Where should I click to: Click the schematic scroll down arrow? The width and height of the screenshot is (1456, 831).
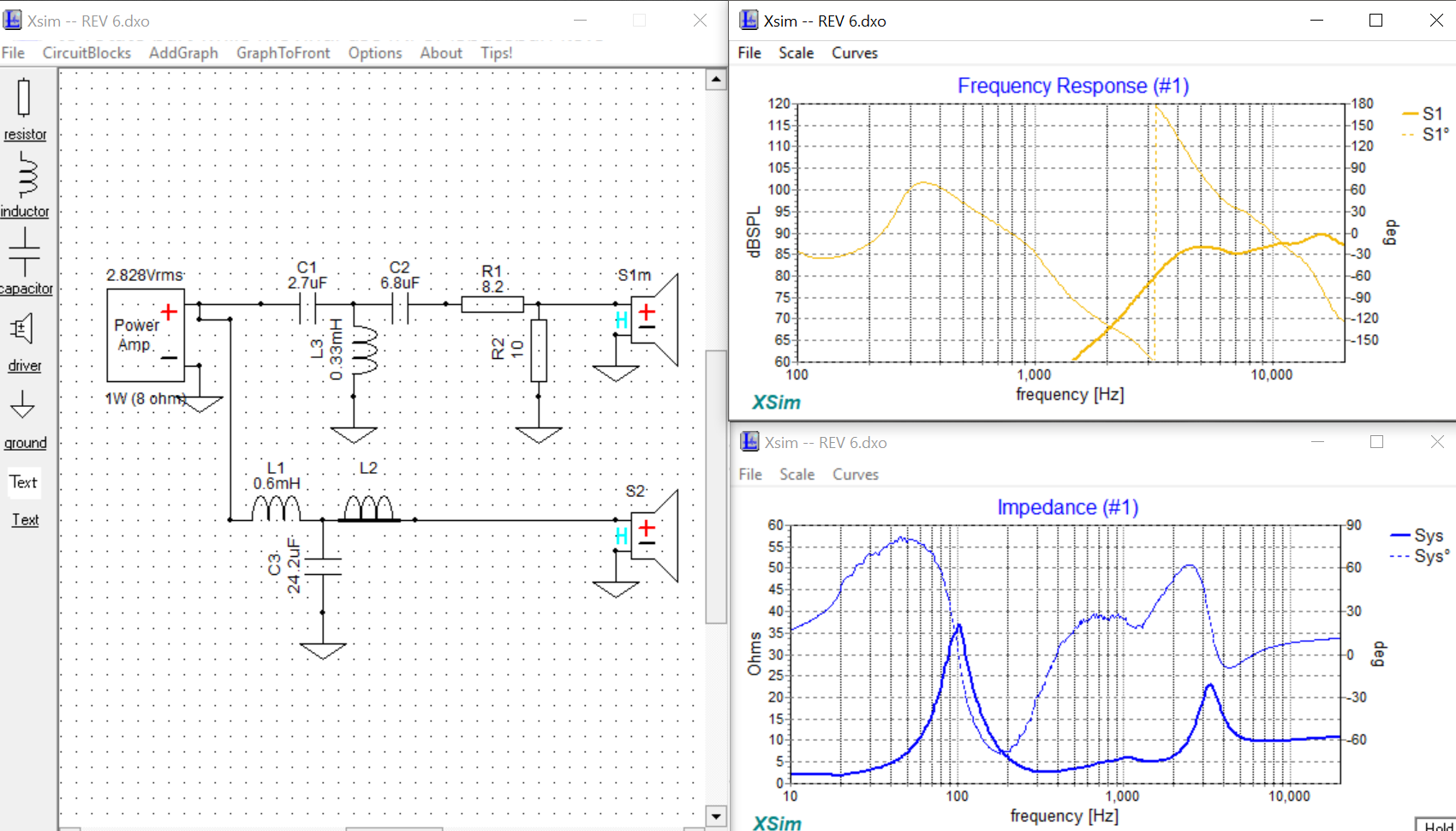(716, 816)
